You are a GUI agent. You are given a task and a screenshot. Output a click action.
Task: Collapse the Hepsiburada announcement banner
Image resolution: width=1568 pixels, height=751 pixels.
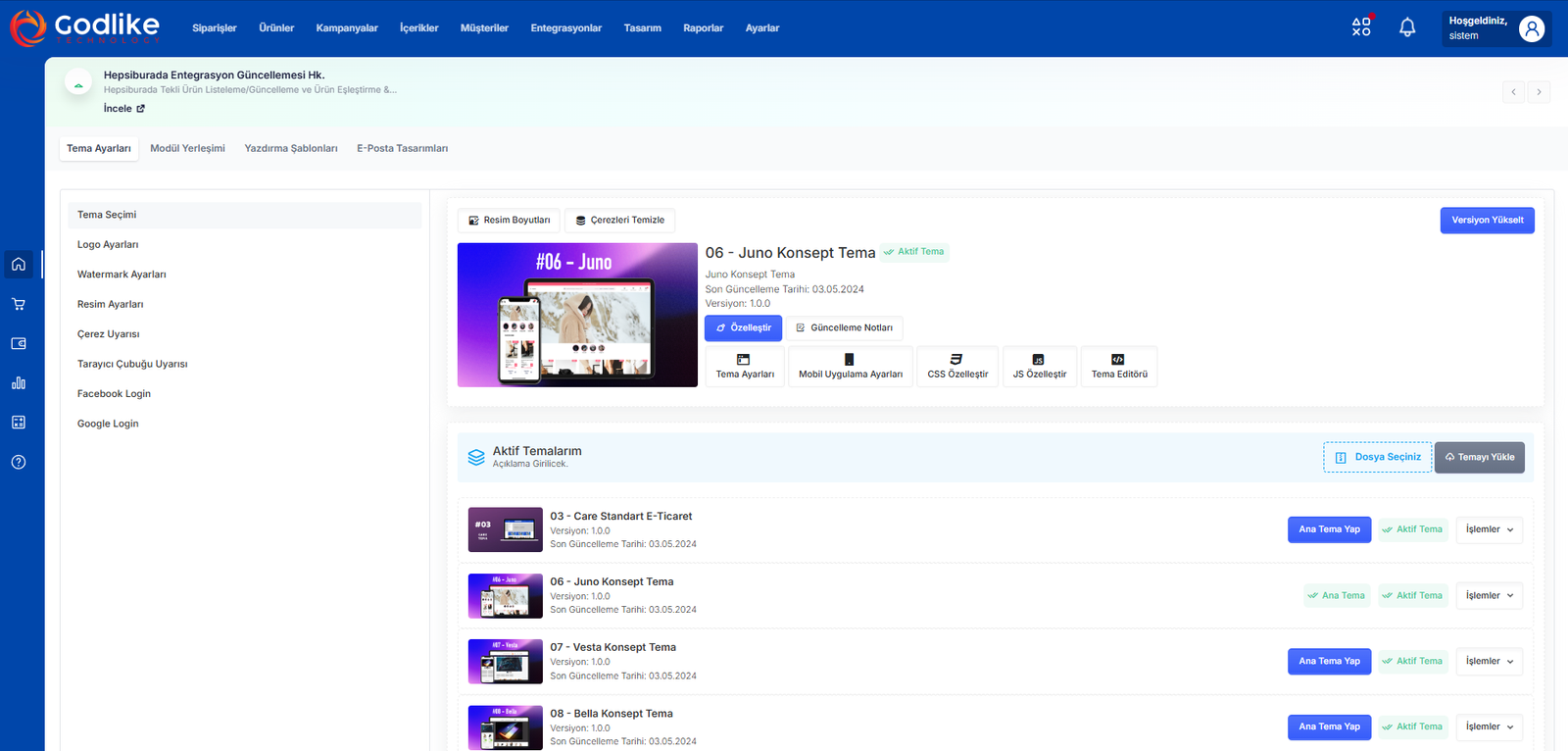(x=78, y=84)
